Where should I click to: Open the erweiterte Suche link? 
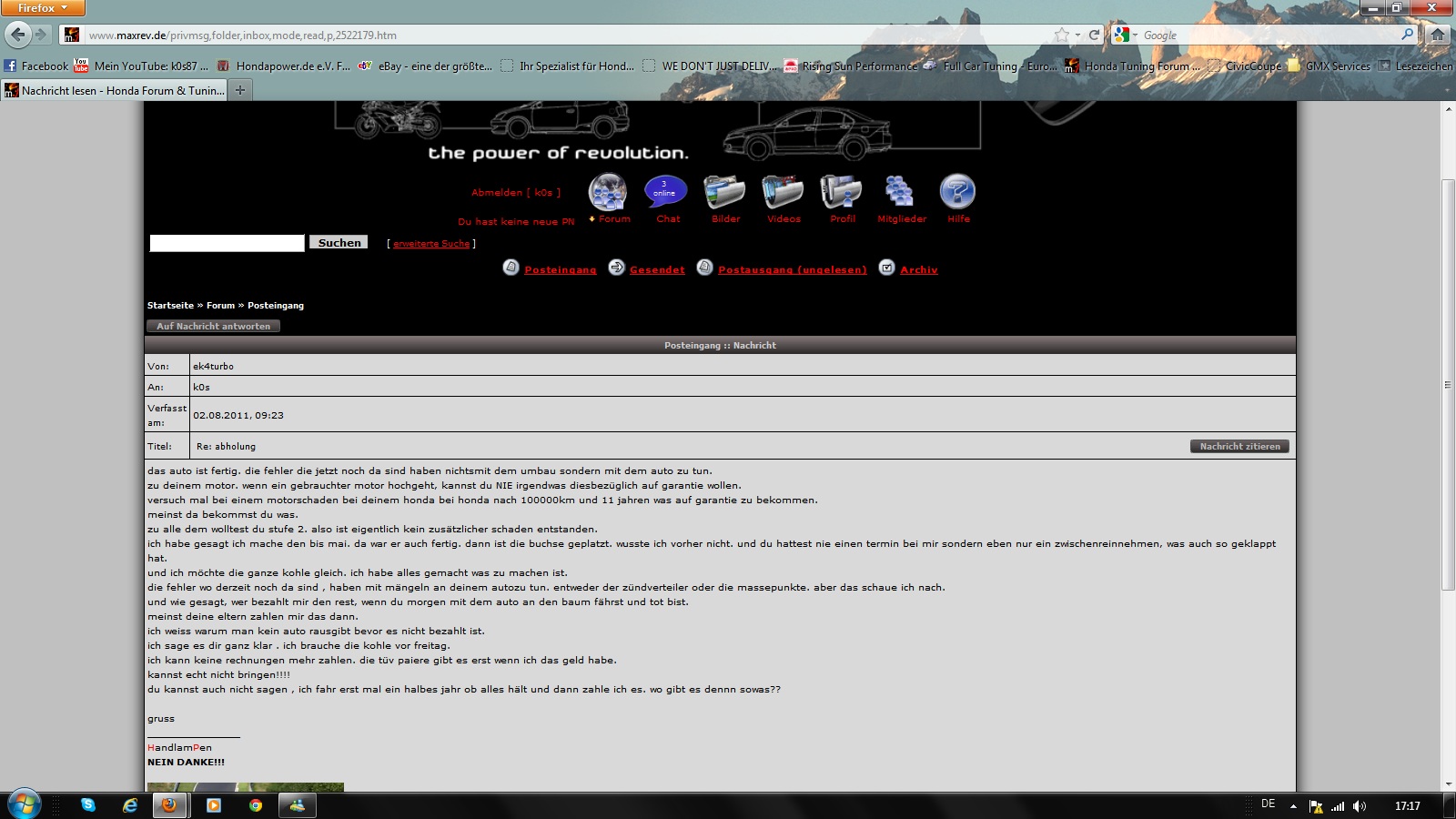pyautogui.click(x=431, y=244)
